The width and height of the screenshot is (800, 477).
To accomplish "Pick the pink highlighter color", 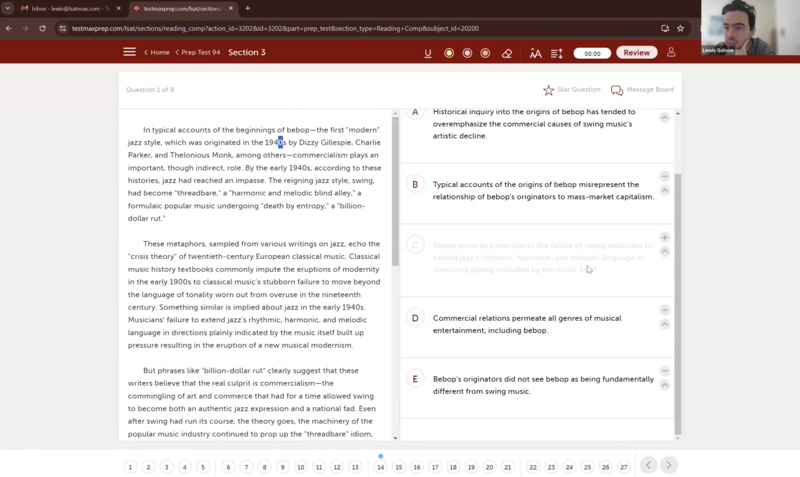I will pyautogui.click(x=467, y=53).
